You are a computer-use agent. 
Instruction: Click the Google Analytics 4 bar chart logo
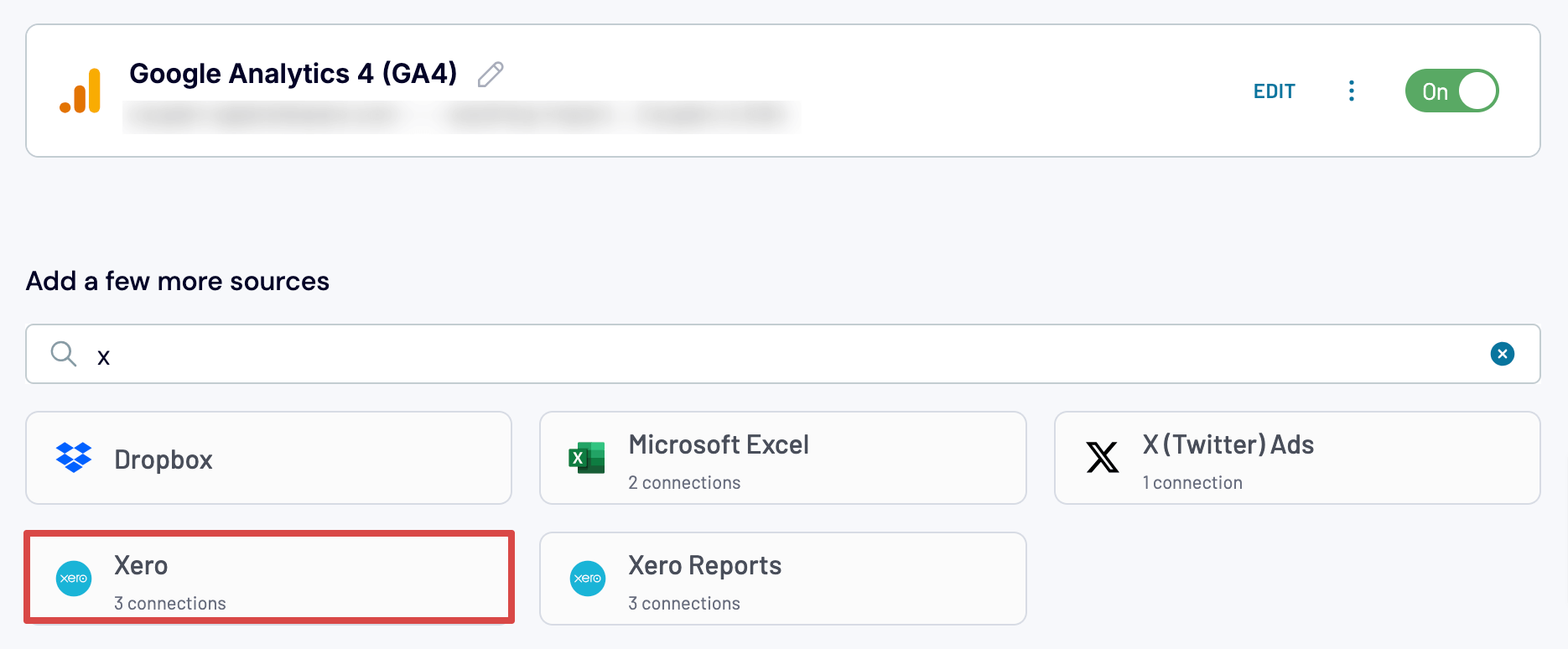80,91
